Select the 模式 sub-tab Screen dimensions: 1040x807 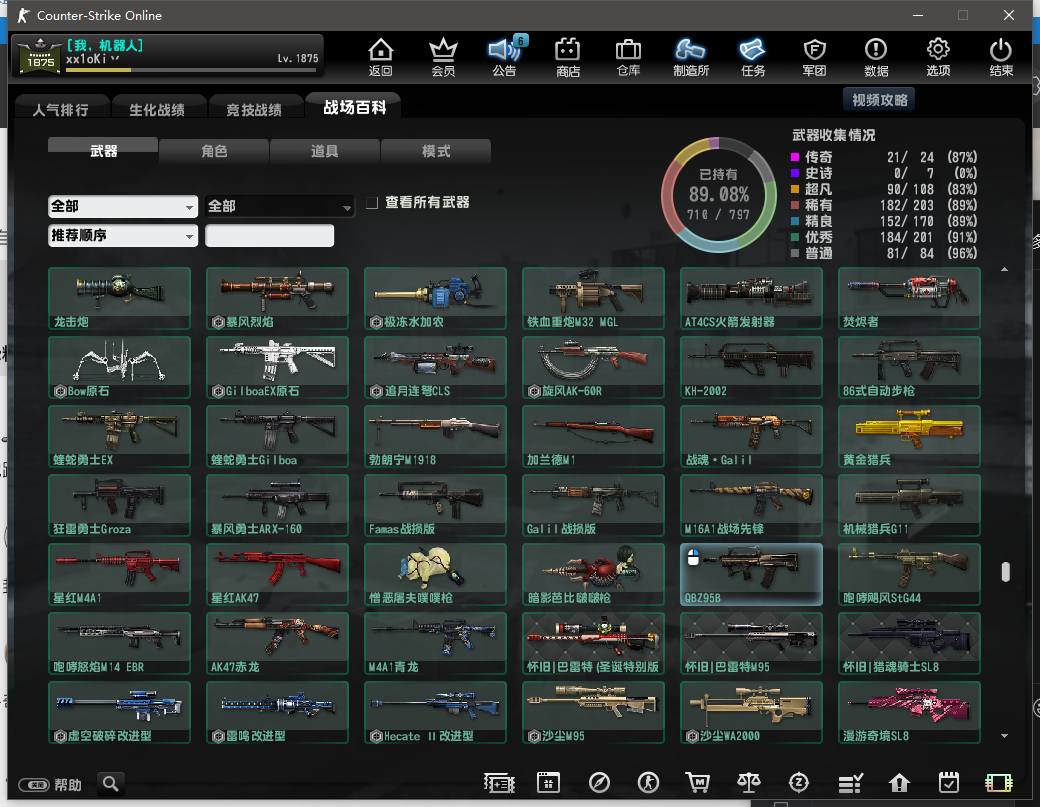click(436, 151)
